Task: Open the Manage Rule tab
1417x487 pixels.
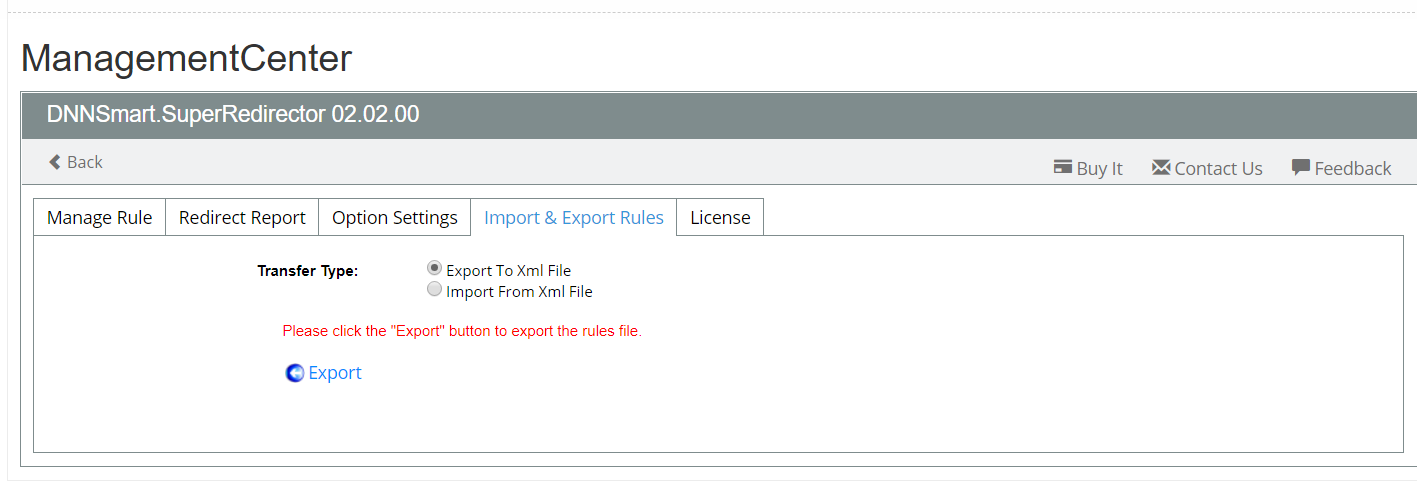Action: [99, 217]
